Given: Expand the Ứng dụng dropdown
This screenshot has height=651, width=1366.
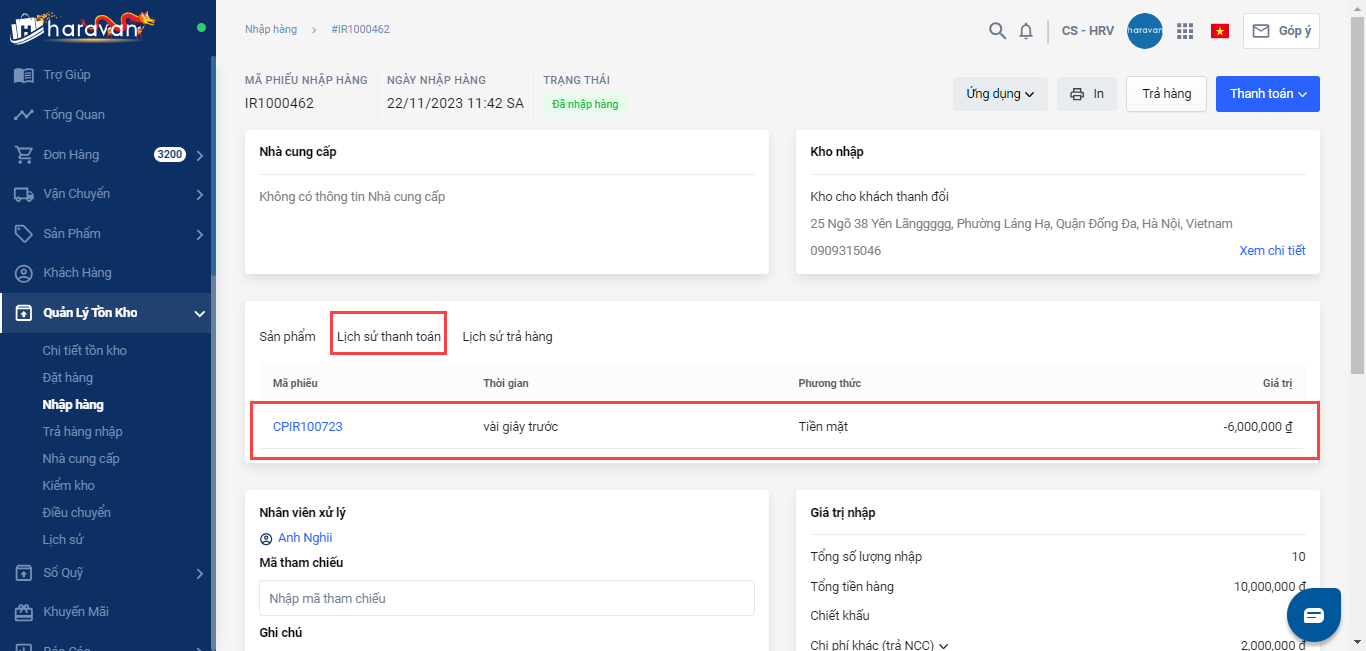Looking at the screenshot, I should (1000, 94).
